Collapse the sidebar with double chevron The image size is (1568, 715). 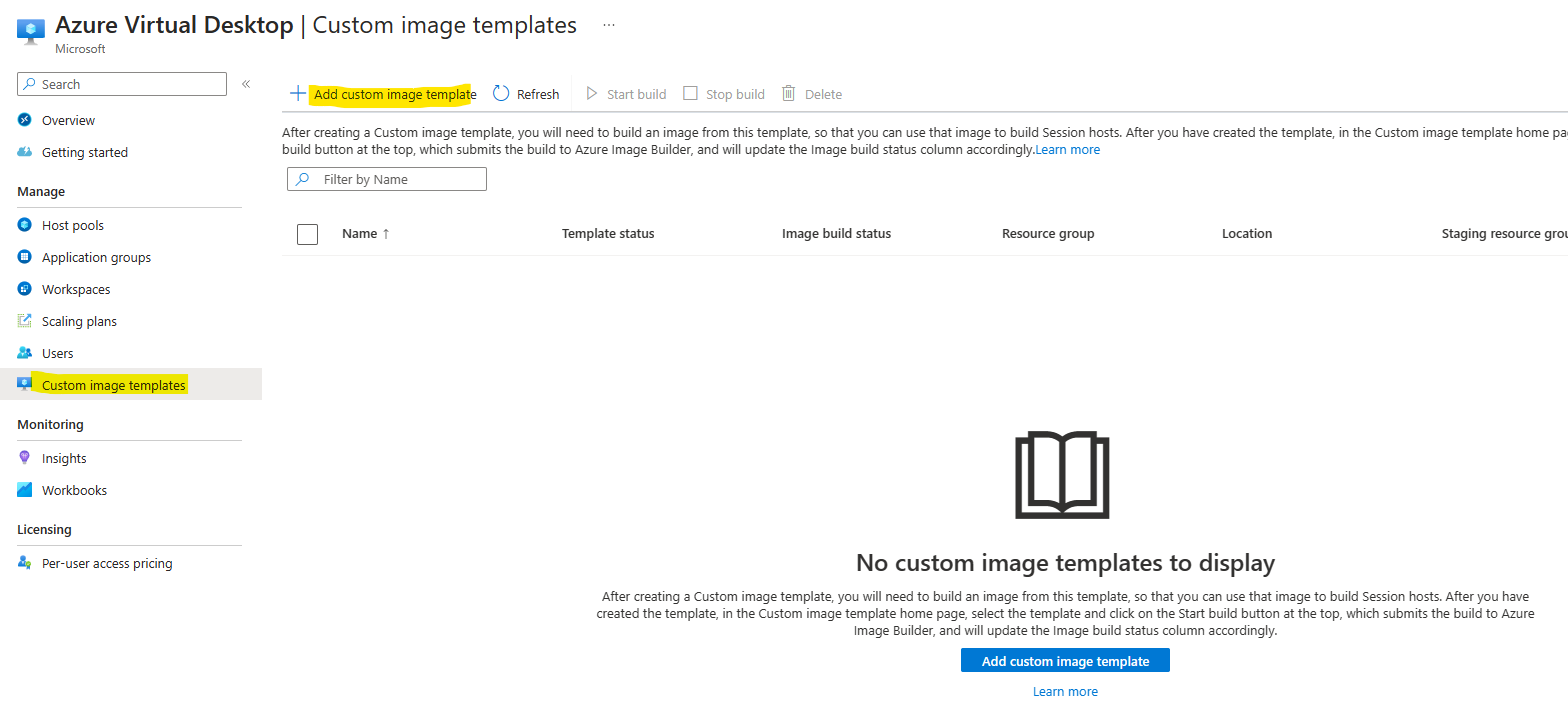246,84
